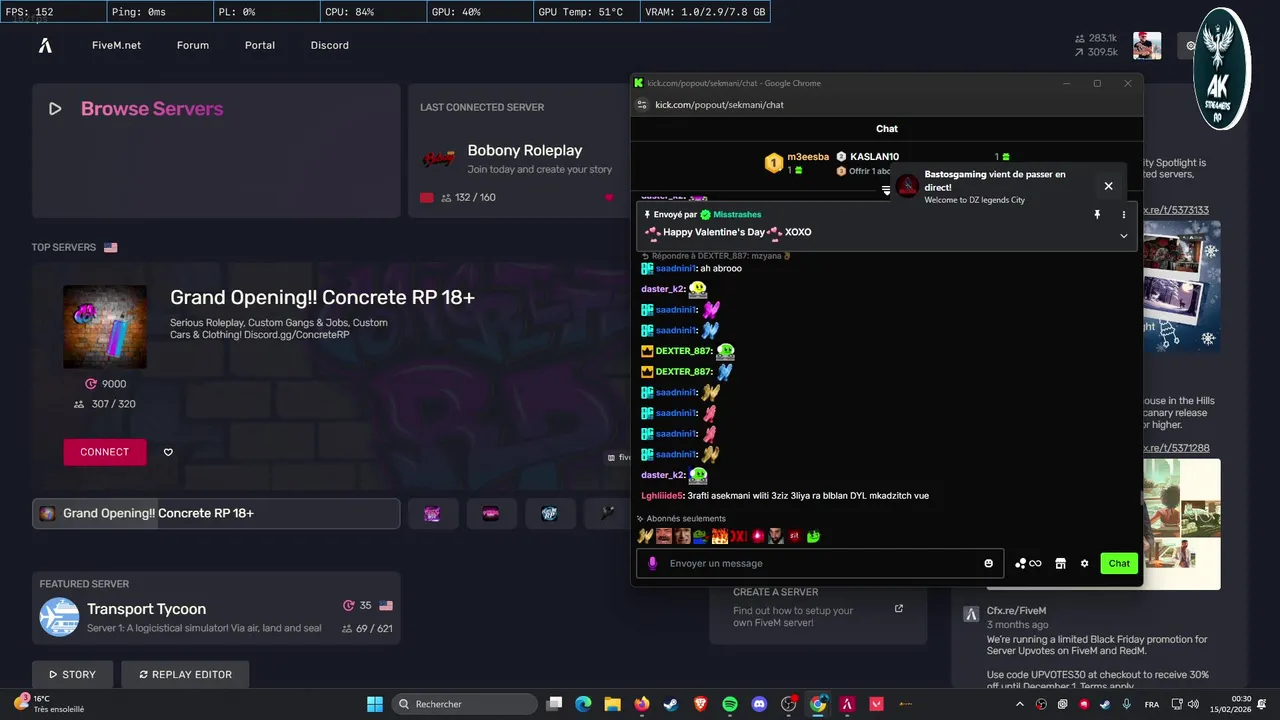Open the Browse Servers heading
The width and height of the screenshot is (1280, 720).
click(x=152, y=109)
